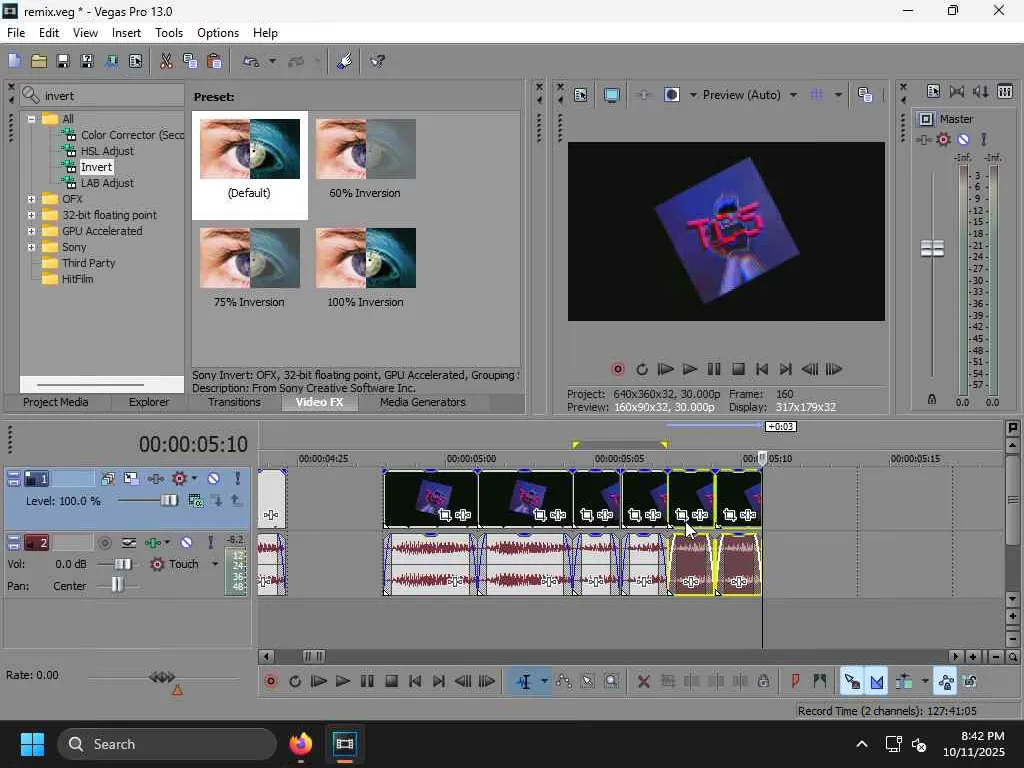Open Project Video Properties in the preview toolbar
Image resolution: width=1024 pixels, height=768 pixels.
581,95
